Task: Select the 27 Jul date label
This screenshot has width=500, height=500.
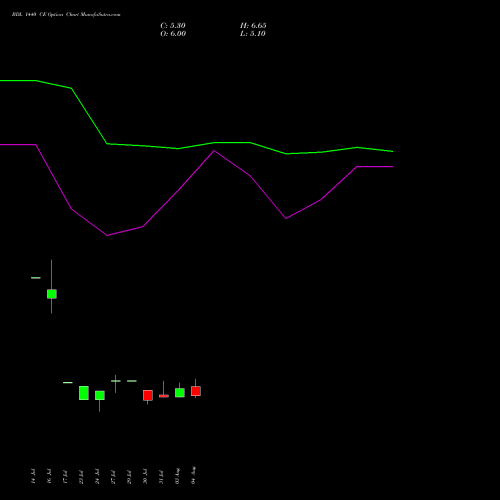Action: [x=113, y=477]
